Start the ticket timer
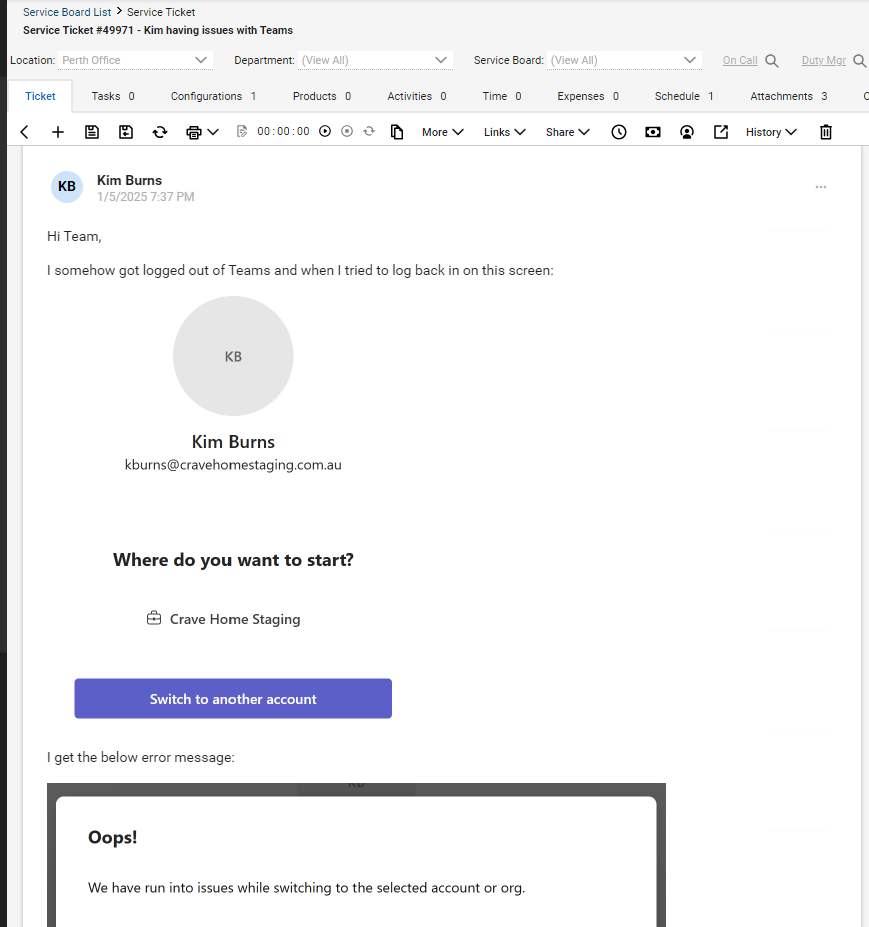Image resolution: width=869 pixels, height=927 pixels. coord(325,131)
